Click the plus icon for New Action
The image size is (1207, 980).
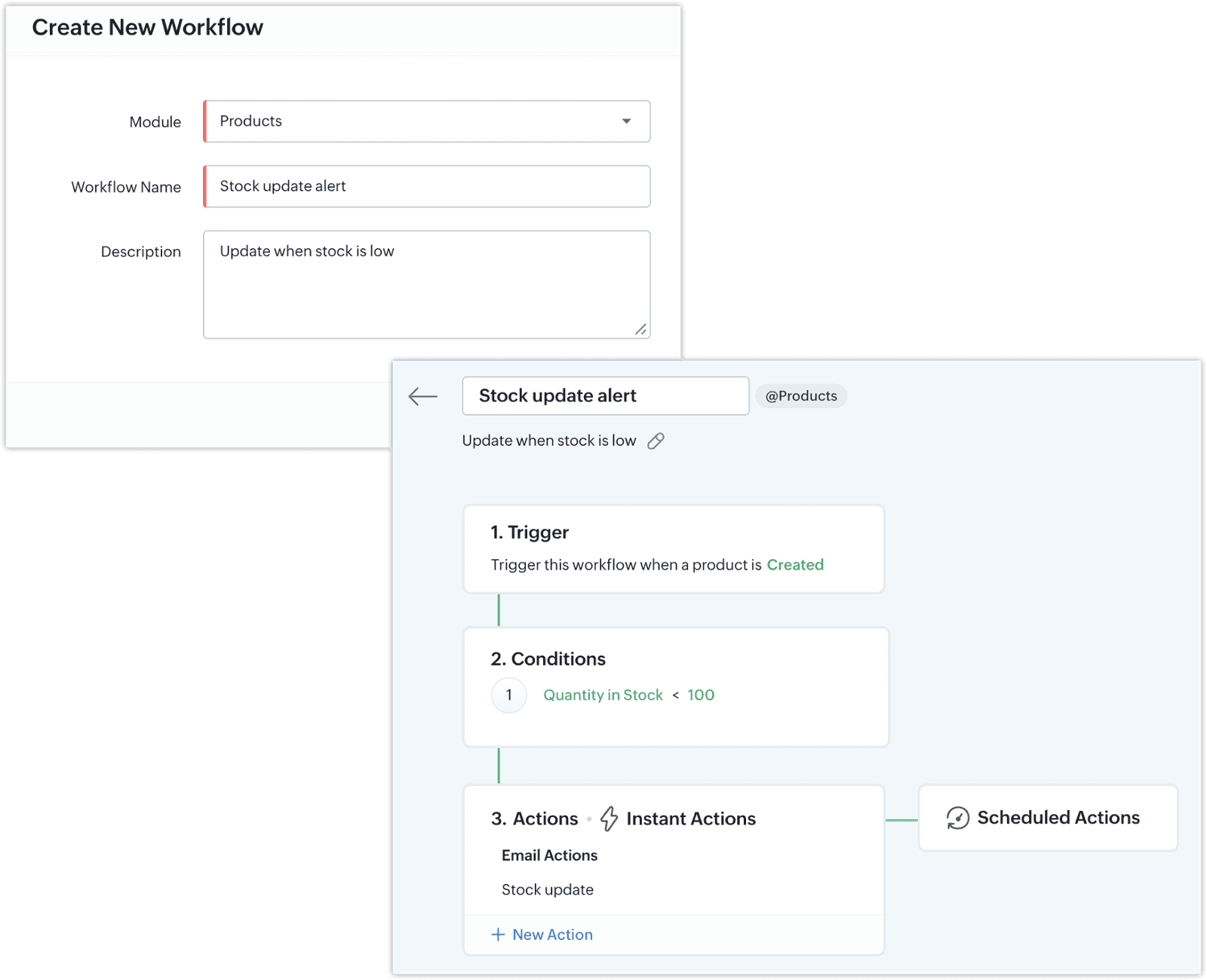pyautogui.click(x=498, y=935)
